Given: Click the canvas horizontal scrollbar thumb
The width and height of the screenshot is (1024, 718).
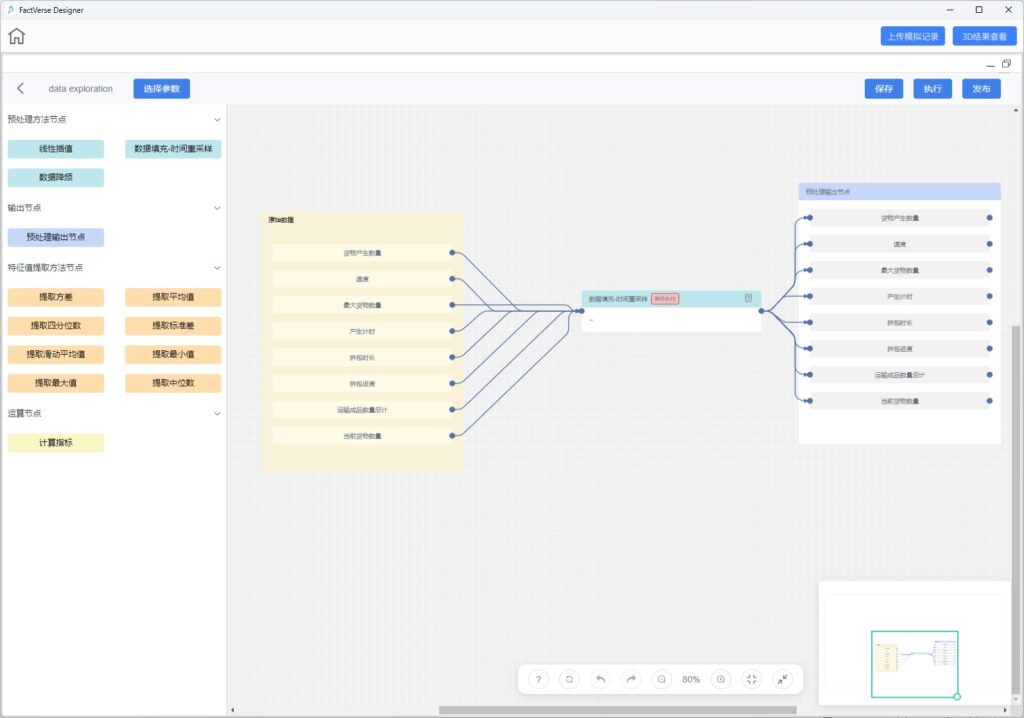Looking at the screenshot, I should click(617, 710).
